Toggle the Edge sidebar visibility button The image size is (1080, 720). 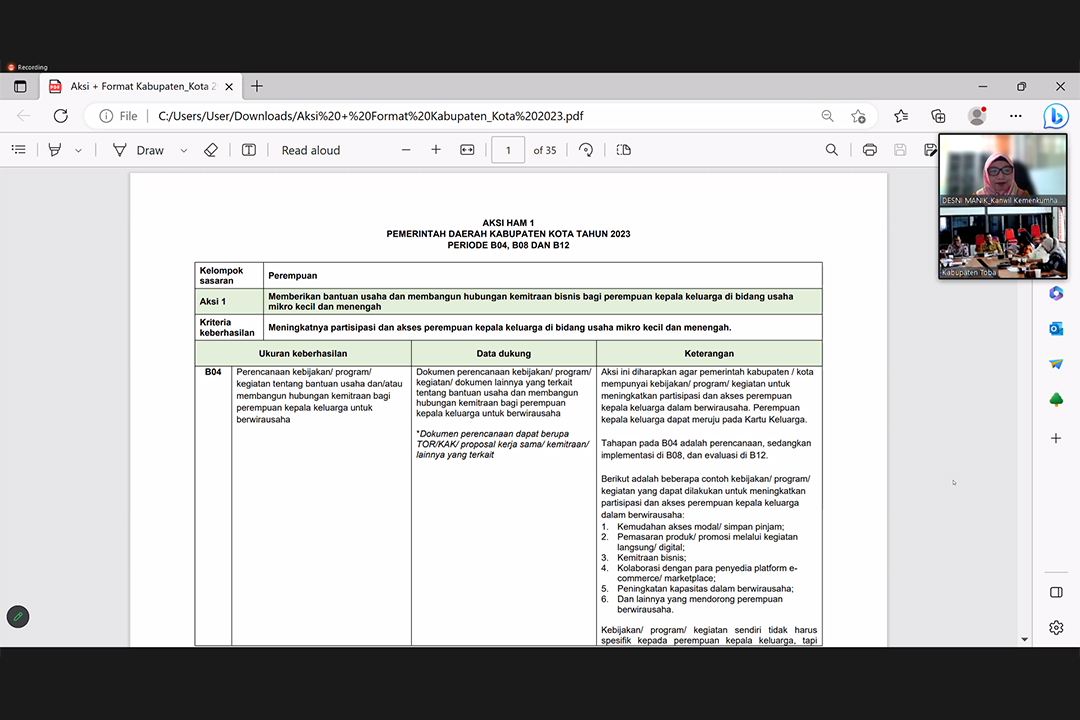click(x=1056, y=593)
